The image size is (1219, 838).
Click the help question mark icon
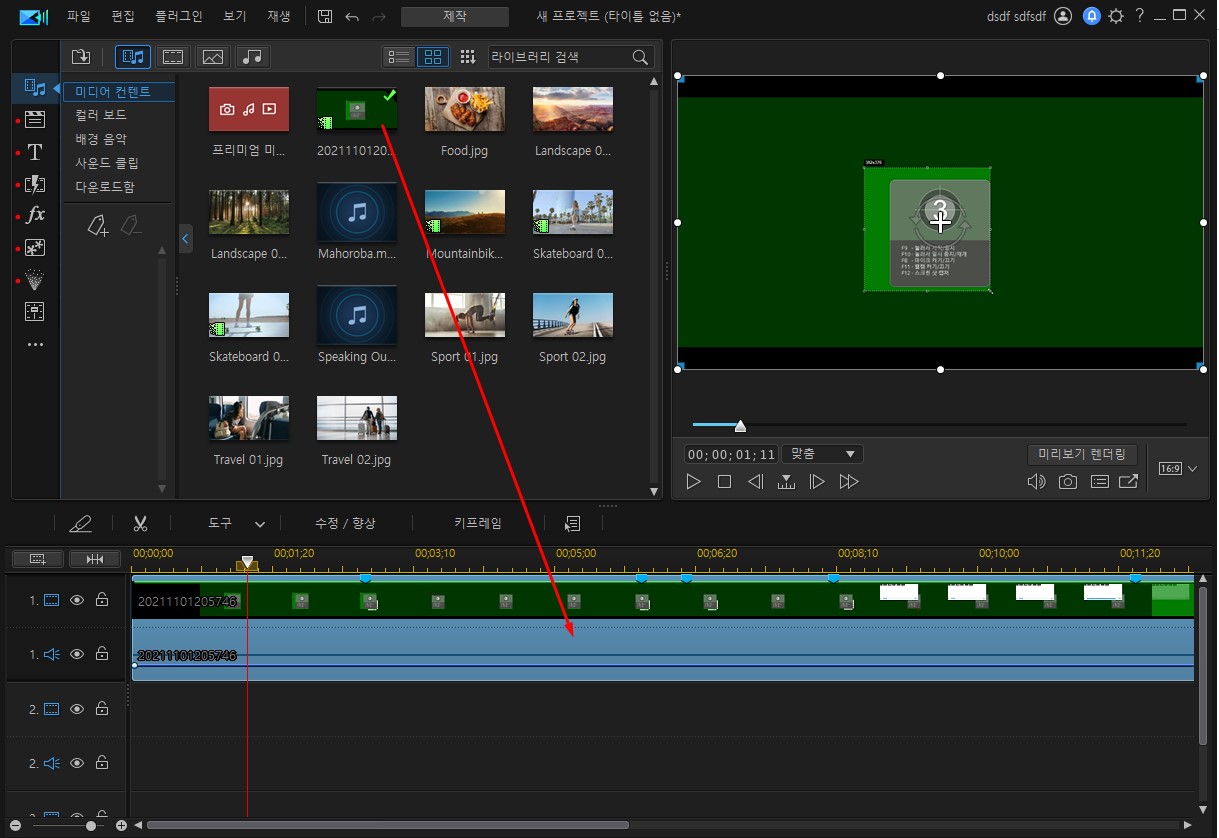coord(1139,16)
